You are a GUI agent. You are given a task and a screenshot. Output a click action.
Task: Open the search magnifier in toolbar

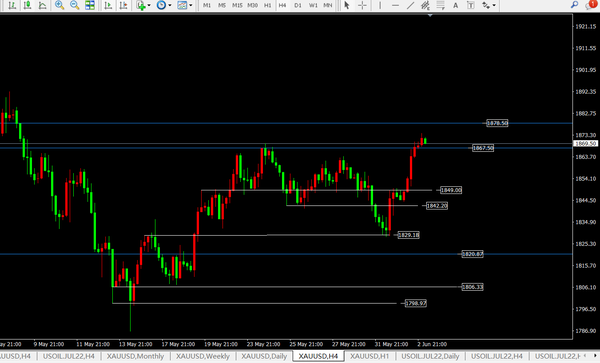[x=574, y=5]
